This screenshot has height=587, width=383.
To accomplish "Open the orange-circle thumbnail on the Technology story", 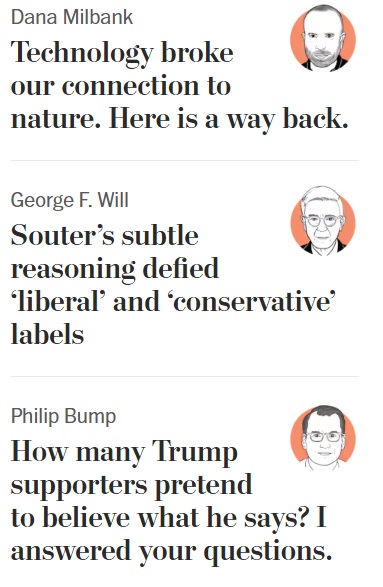I will click(323, 38).
